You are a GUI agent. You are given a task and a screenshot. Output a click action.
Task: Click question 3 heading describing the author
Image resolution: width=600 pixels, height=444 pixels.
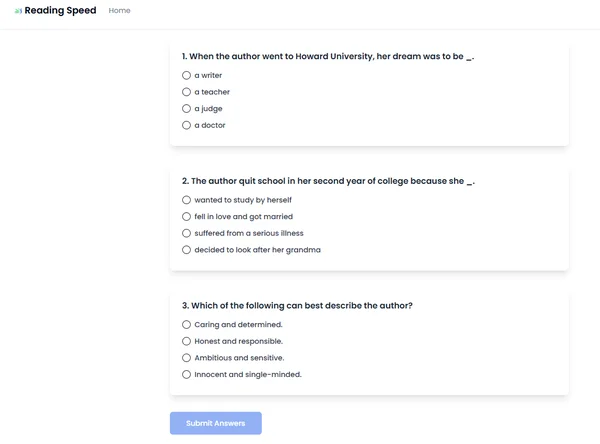(297, 305)
